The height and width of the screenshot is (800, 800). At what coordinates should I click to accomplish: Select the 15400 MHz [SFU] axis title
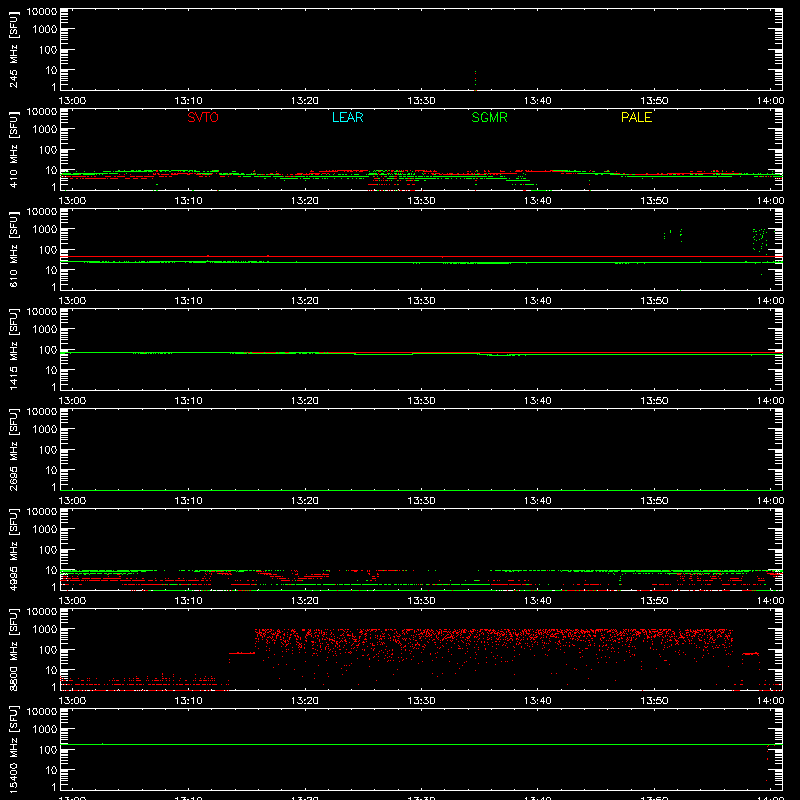(x=14, y=749)
